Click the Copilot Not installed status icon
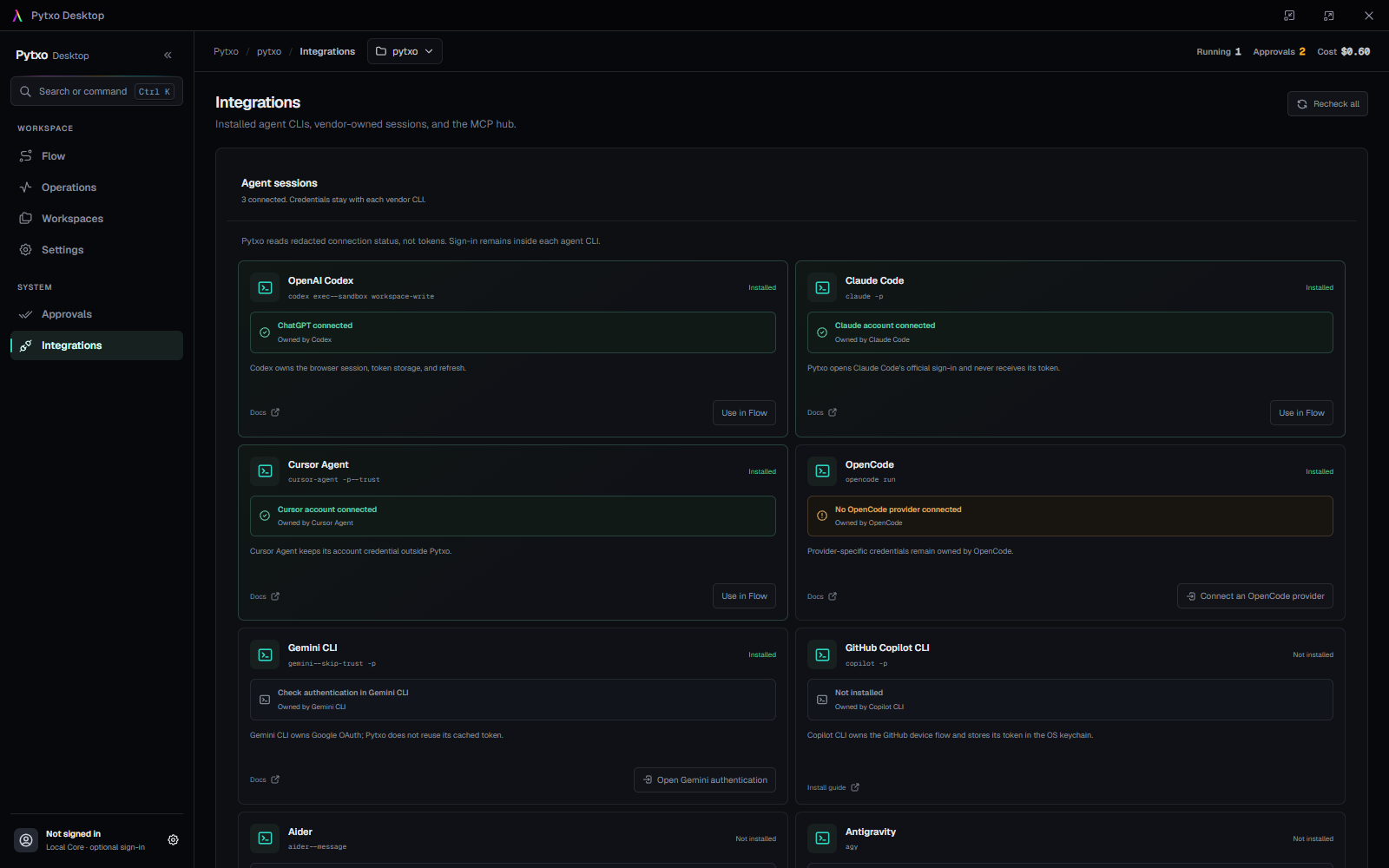The width and height of the screenshot is (1389, 868). [x=822, y=700]
